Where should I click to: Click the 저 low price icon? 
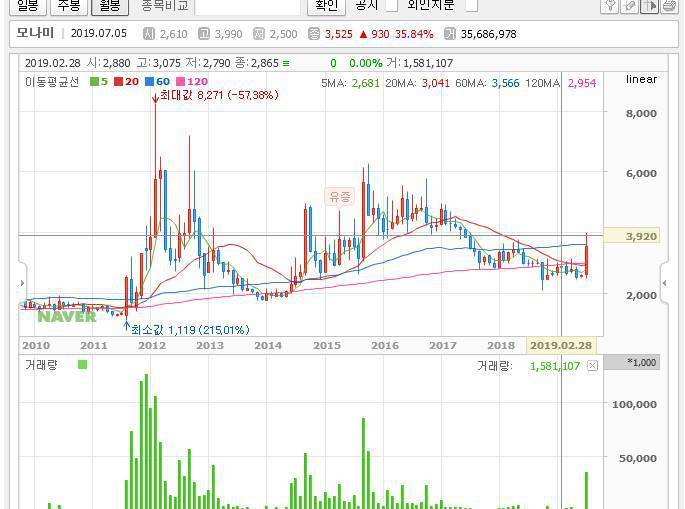click(259, 34)
